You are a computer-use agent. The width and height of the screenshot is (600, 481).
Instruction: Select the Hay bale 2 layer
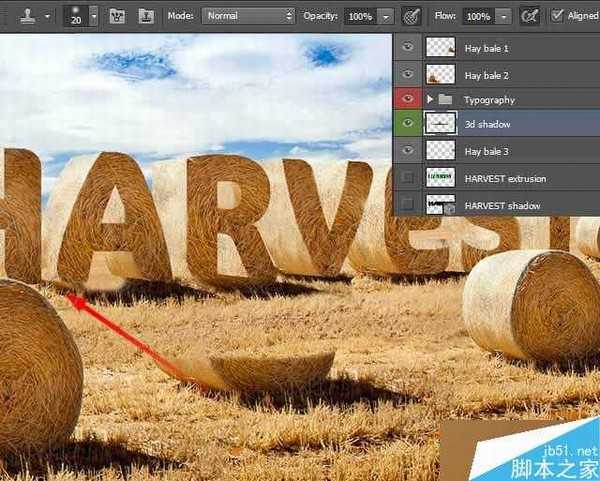point(487,74)
